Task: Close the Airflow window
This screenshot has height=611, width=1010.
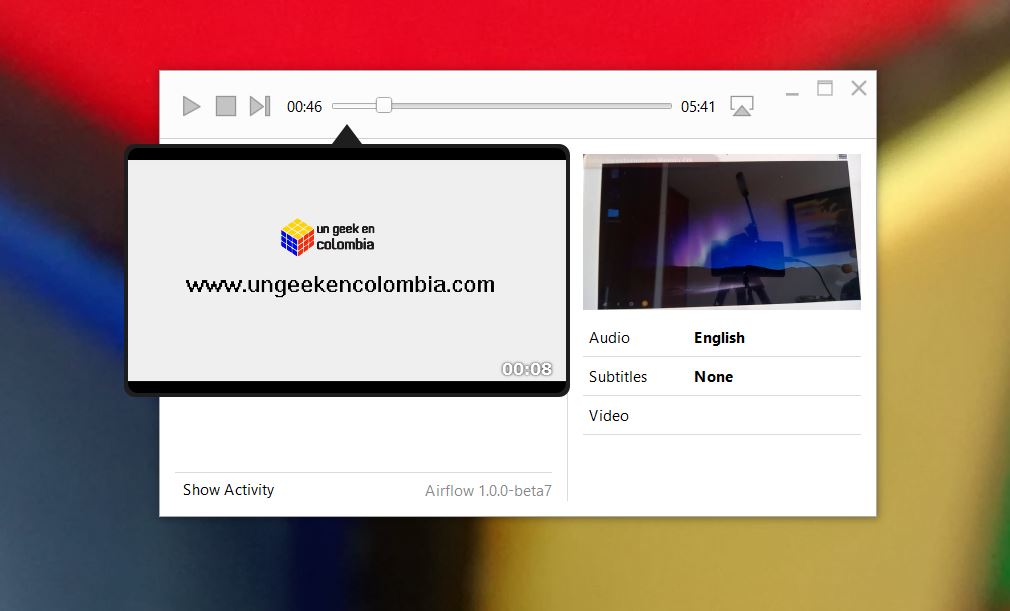Action: (859, 88)
